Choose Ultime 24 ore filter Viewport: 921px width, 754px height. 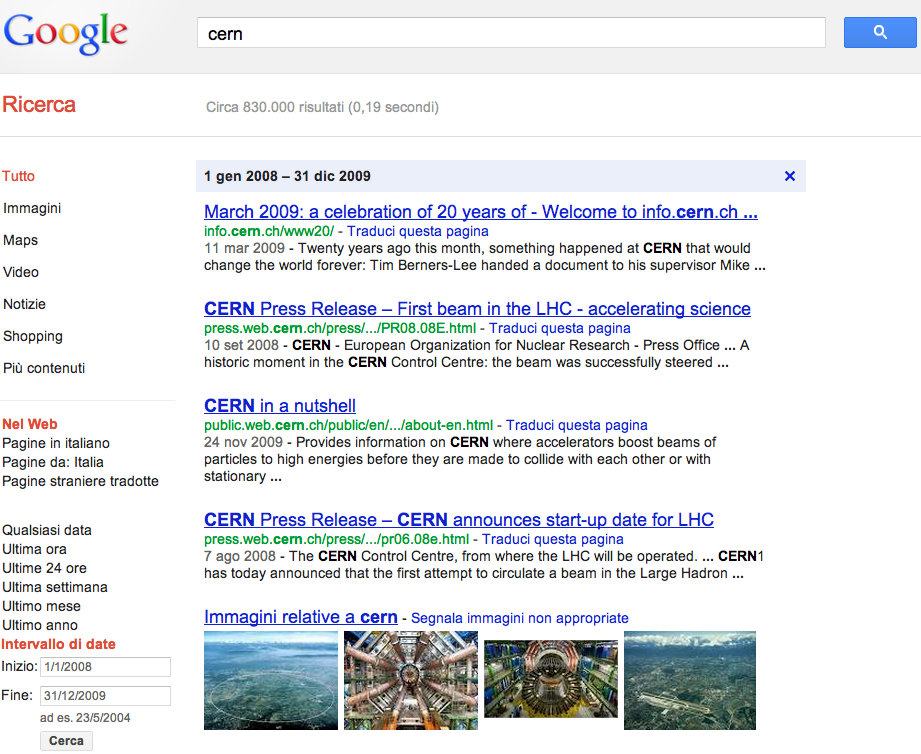coord(45,568)
